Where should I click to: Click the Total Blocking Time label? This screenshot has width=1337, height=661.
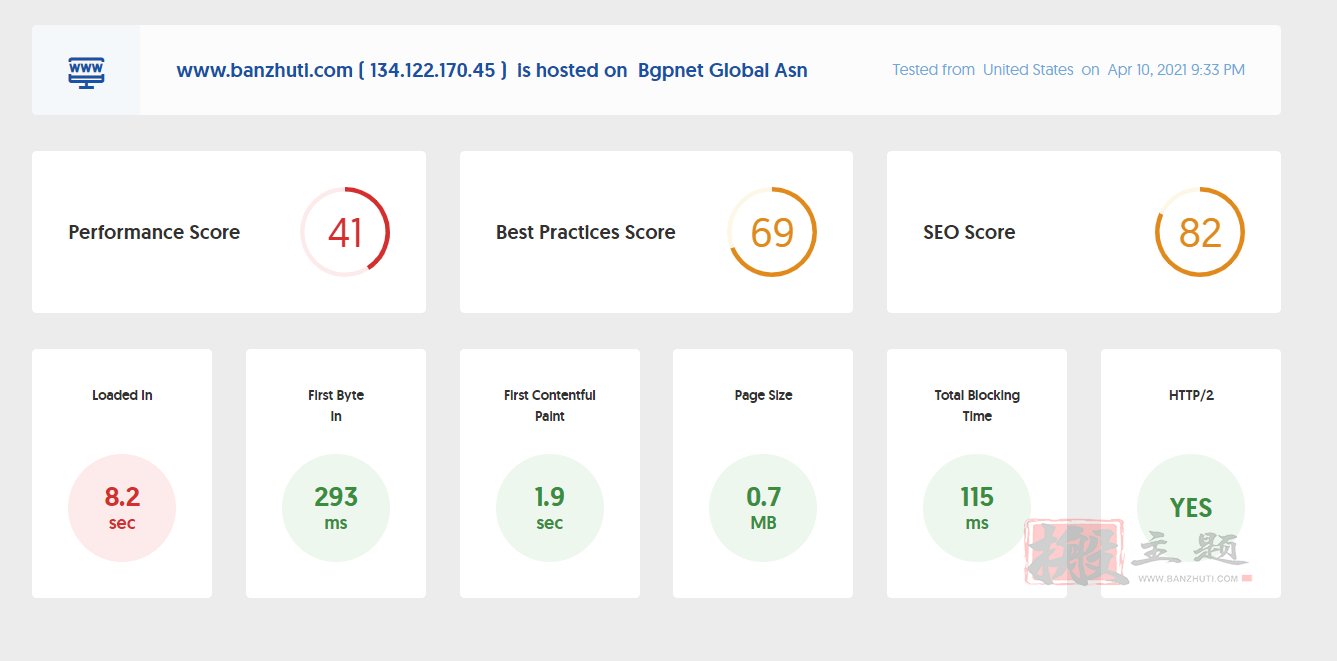point(977,405)
